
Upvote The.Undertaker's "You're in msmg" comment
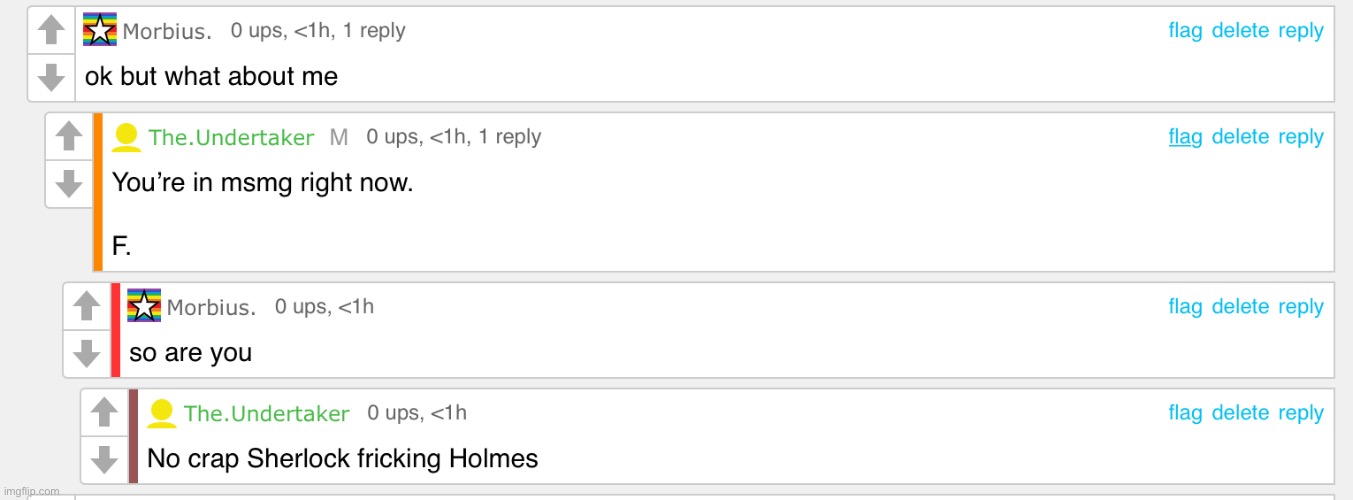click(x=69, y=136)
